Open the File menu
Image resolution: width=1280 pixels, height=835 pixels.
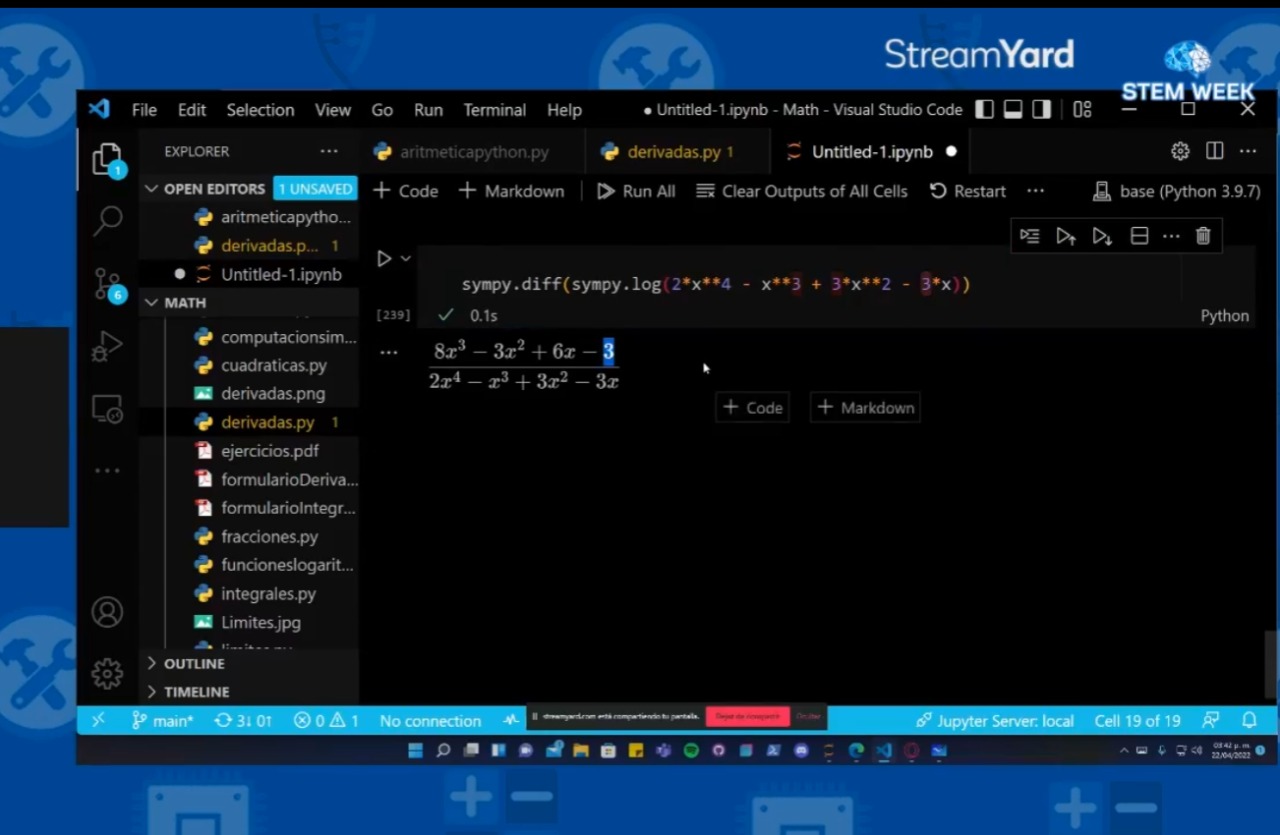(144, 110)
